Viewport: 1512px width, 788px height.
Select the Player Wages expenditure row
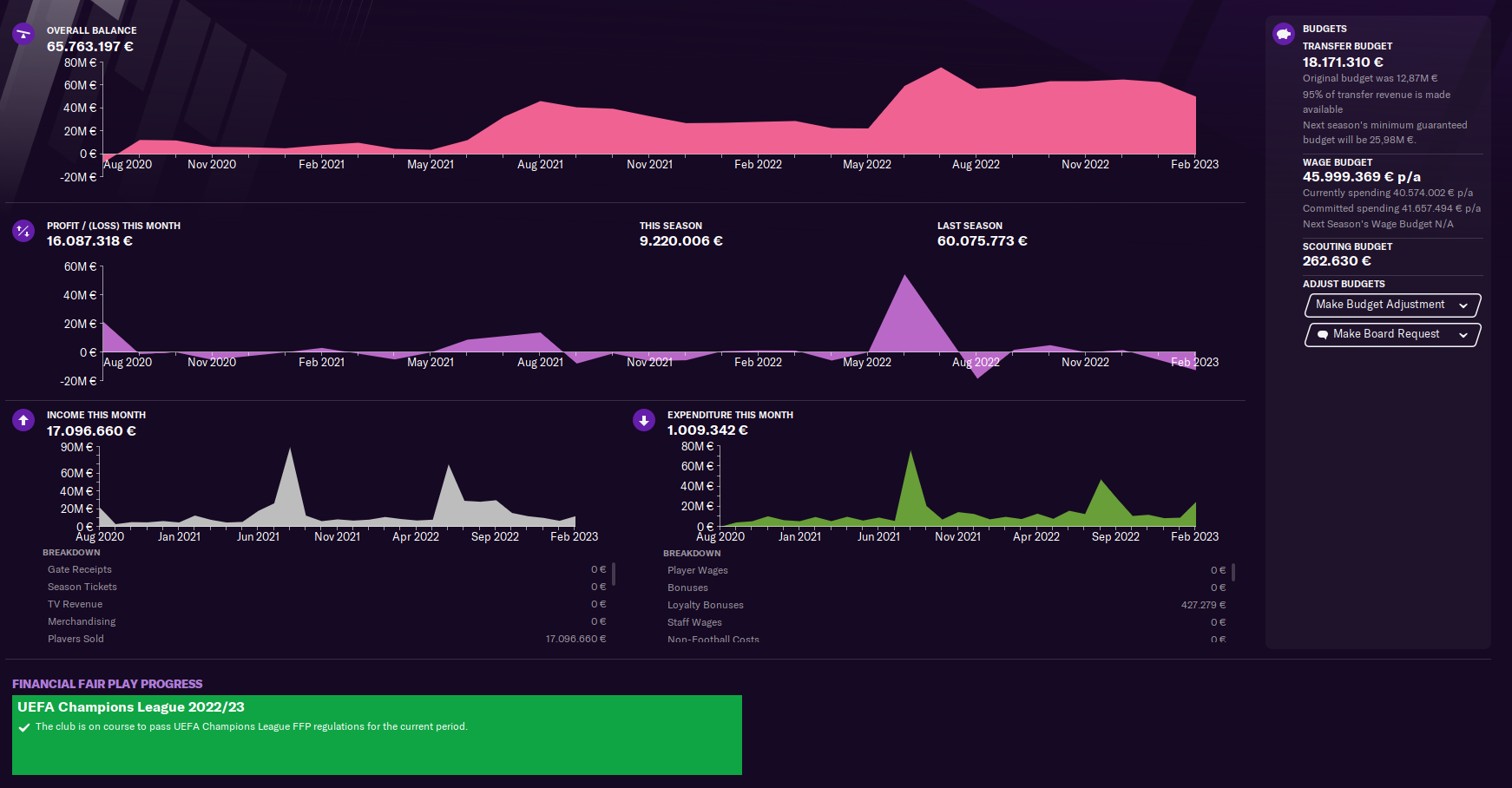946,570
